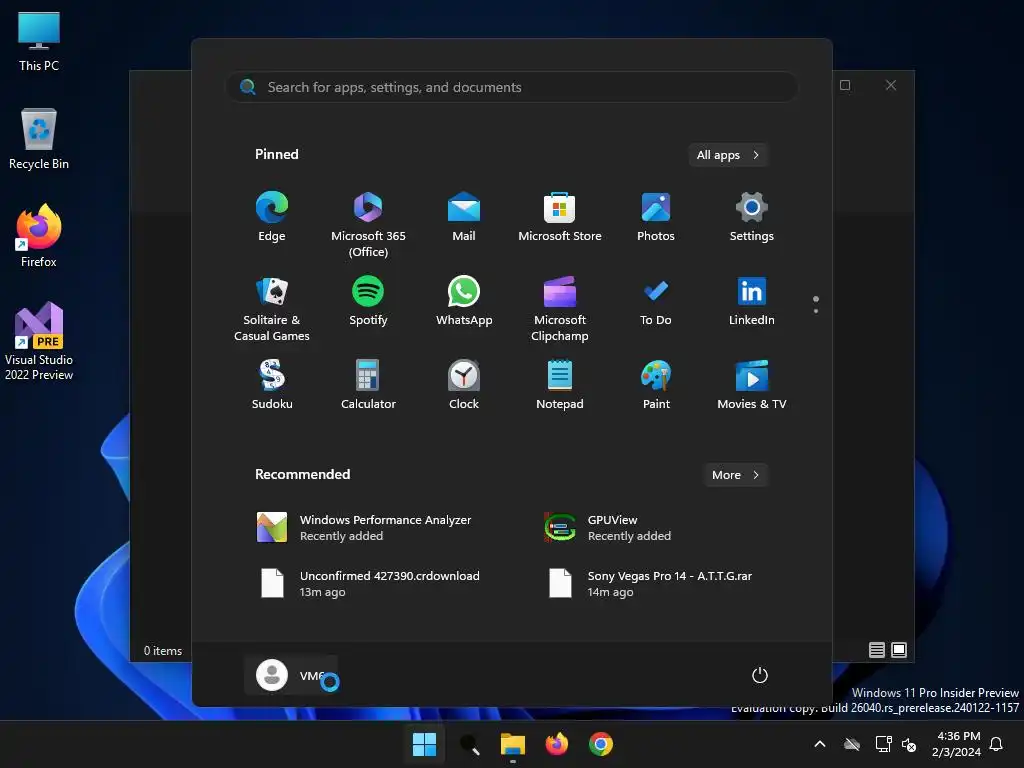Viewport: 1024px width, 768px height.
Task: Launch Microsoft 365 (Office) from pinned apps
Action: click(368, 224)
